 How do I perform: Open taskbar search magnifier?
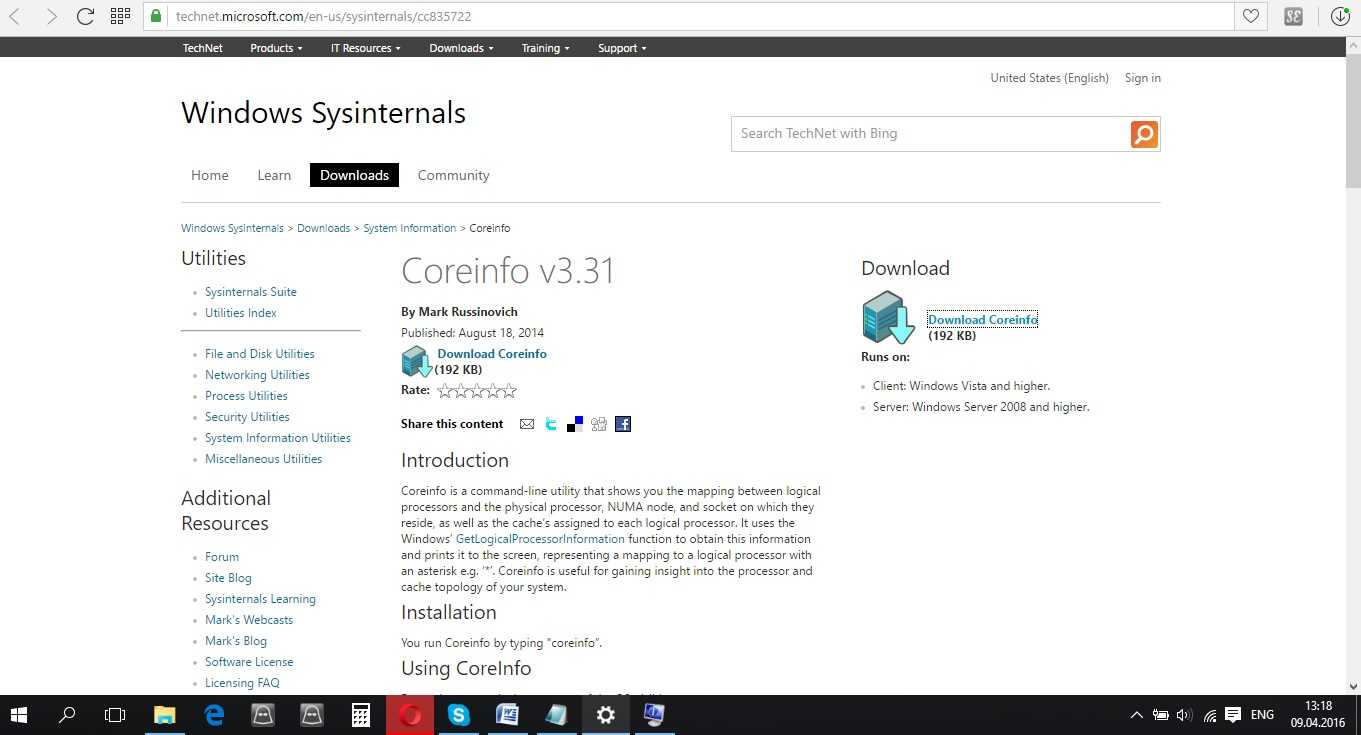pyautogui.click(x=68, y=715)
